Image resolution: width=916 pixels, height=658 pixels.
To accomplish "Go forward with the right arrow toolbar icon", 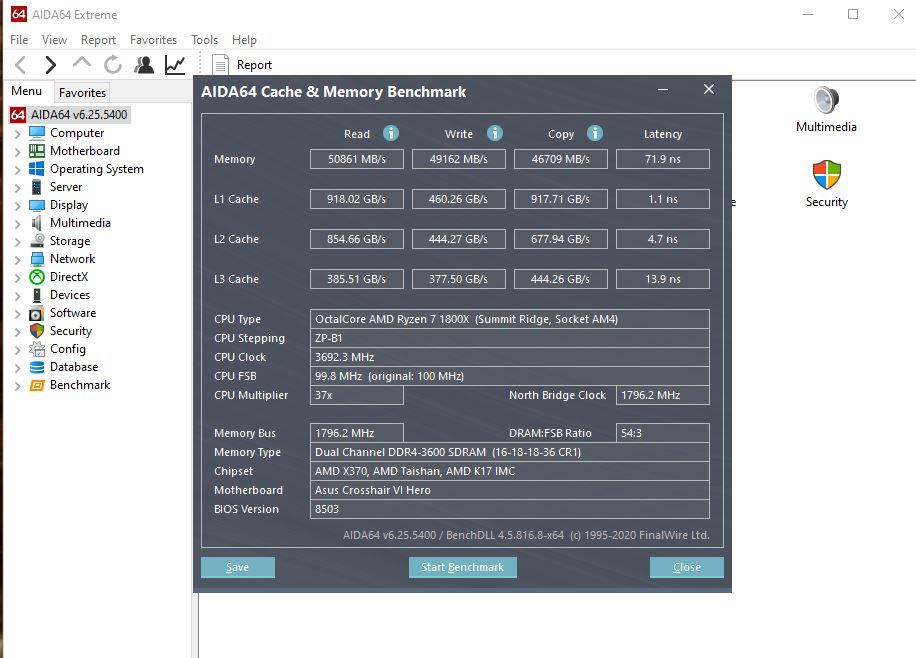I will pyautogui.click(x=51, y=65).
